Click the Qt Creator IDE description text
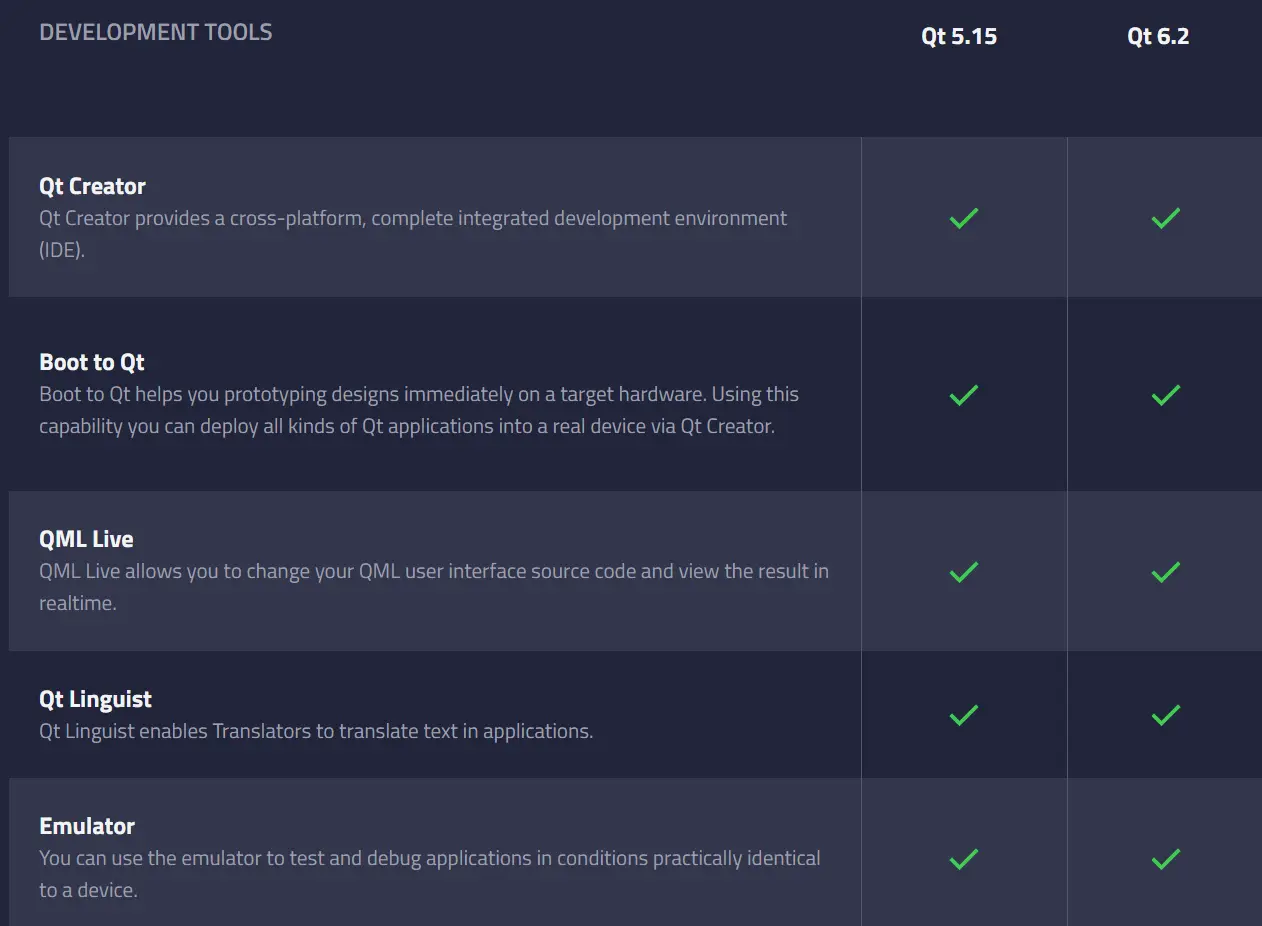1262x926 pixels. pyautogui.click(x=413, y=234)
